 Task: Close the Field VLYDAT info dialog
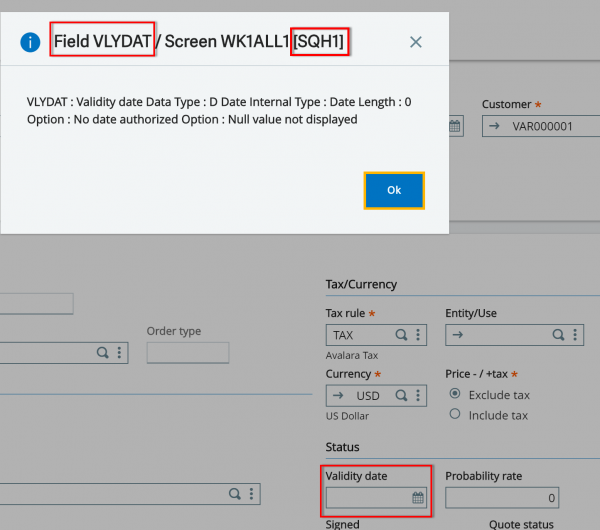[416, 42]
